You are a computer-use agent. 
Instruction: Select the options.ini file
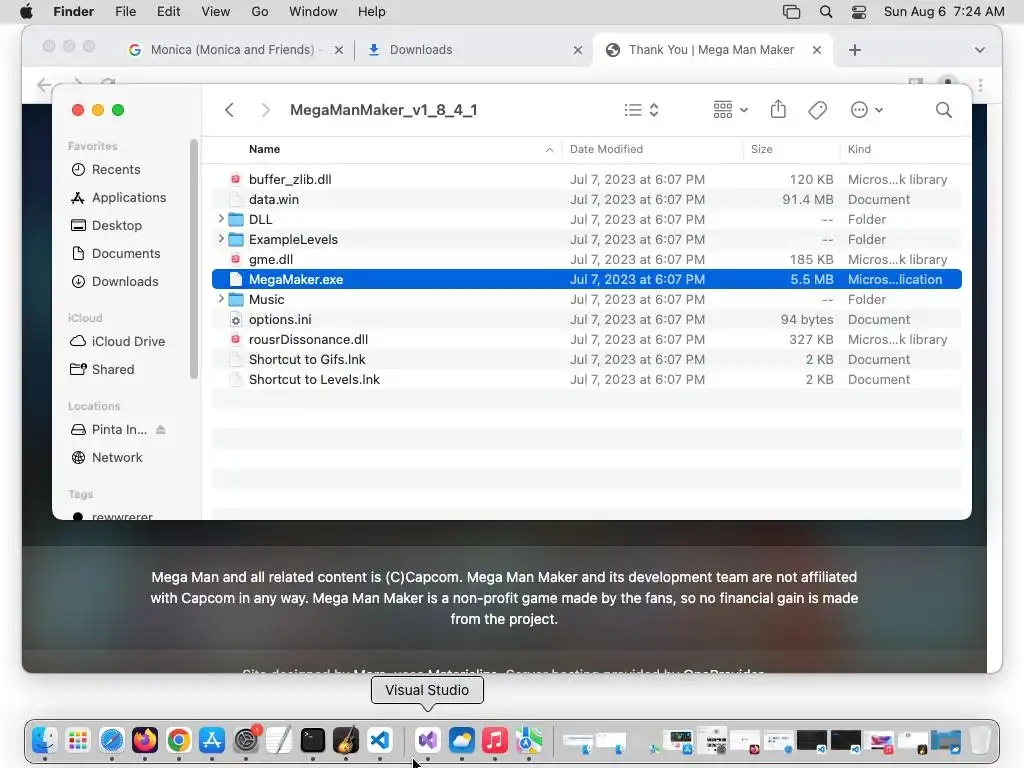tap(586, 319)
